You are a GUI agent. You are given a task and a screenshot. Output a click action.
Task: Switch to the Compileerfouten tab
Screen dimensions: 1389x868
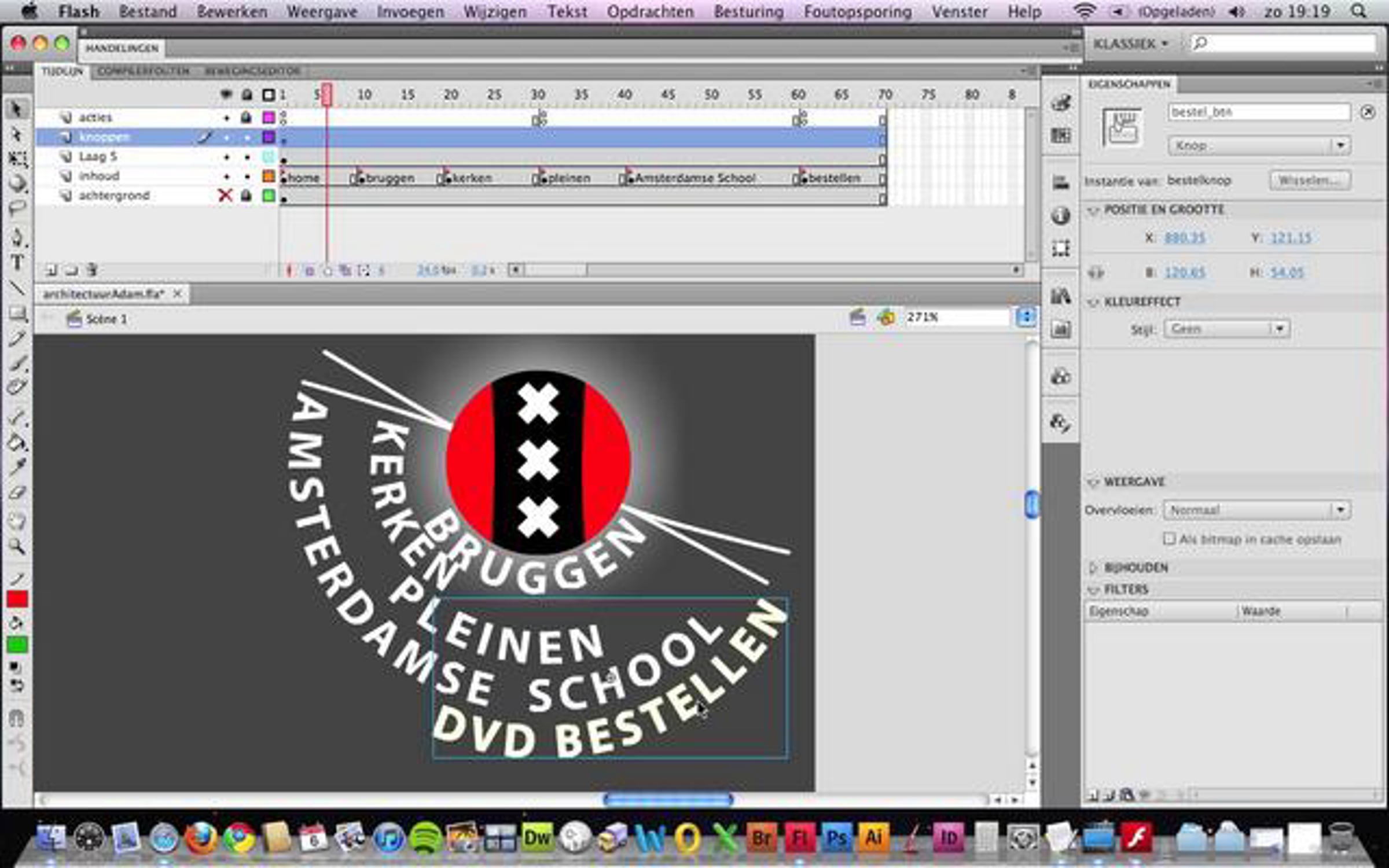click(x=144, y=71)
